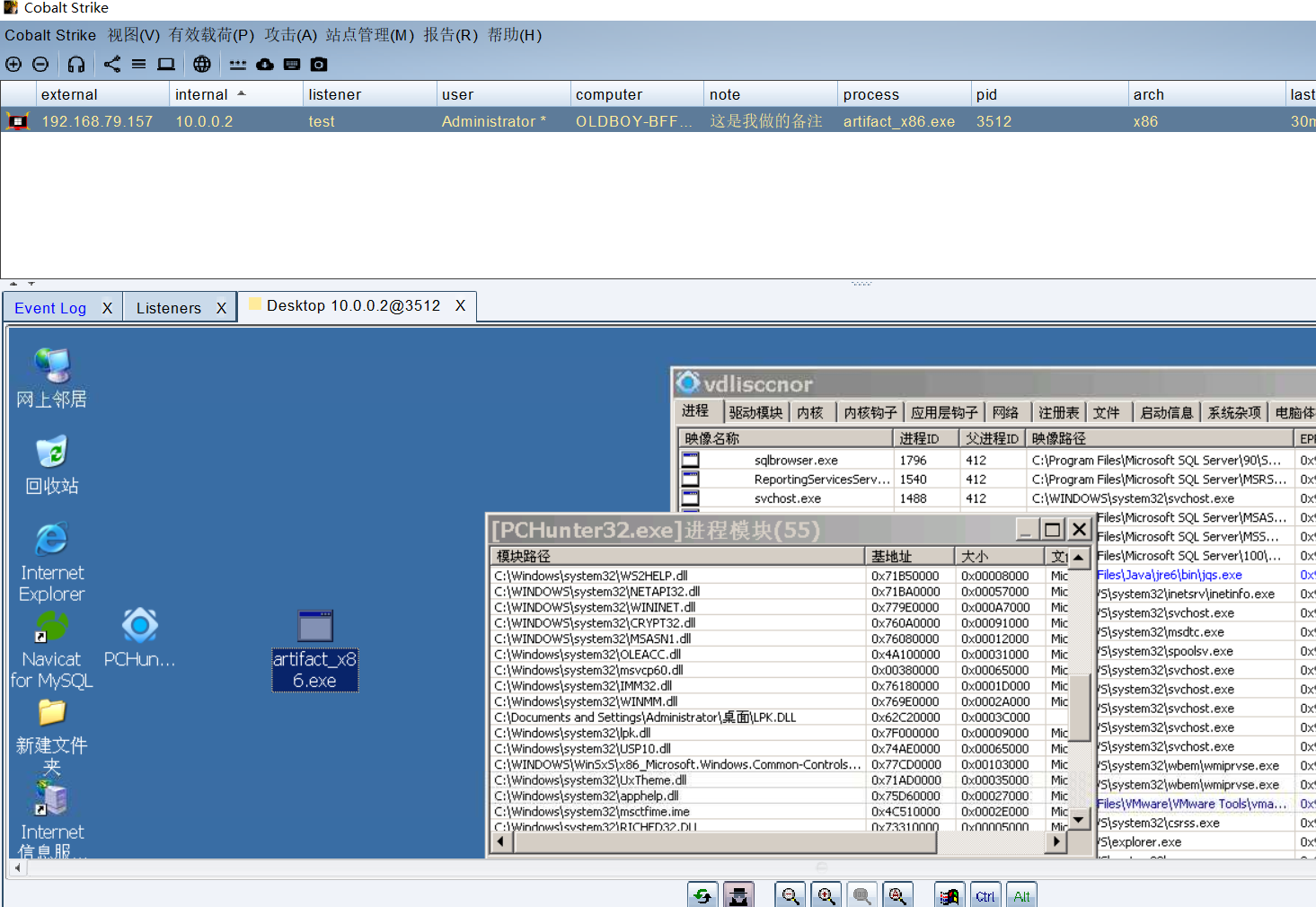
Task: Switch to the Event Log tab
Action: (50, 308)
